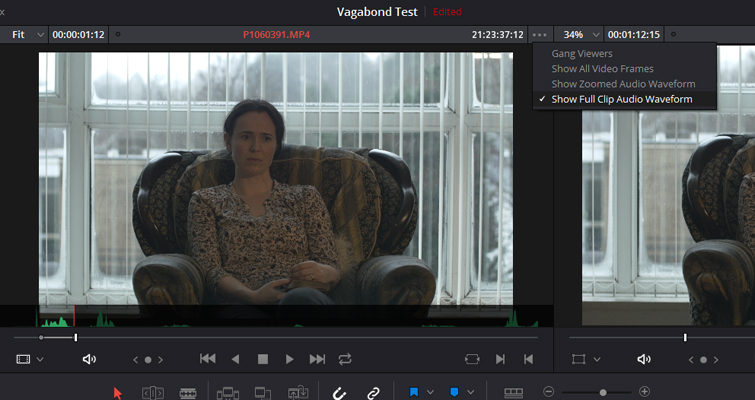Jump to the first frame
The image size is (755, 400).
208,359
